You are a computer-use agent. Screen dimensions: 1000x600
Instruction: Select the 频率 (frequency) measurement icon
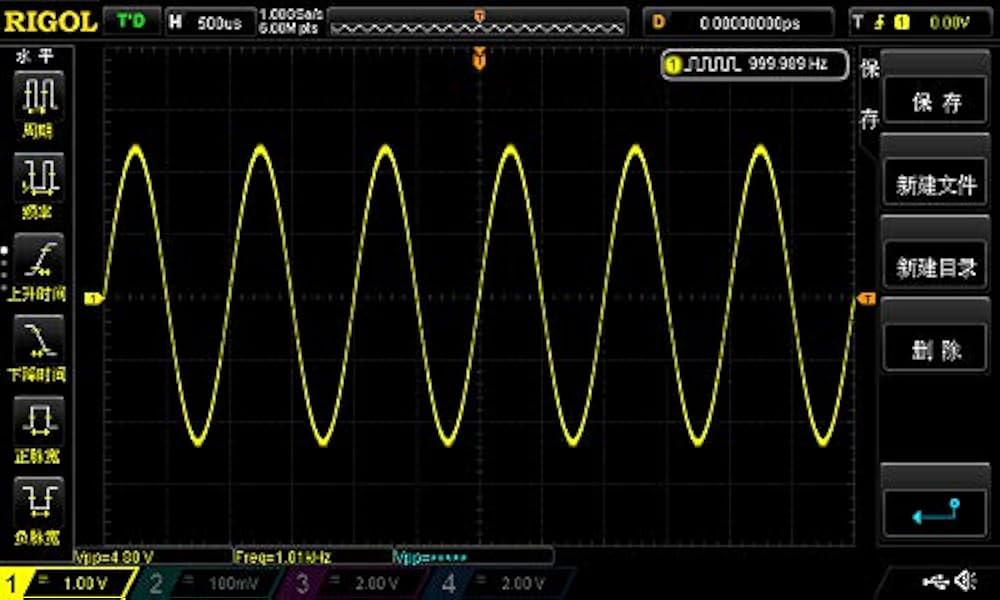(x=38, y=186)
